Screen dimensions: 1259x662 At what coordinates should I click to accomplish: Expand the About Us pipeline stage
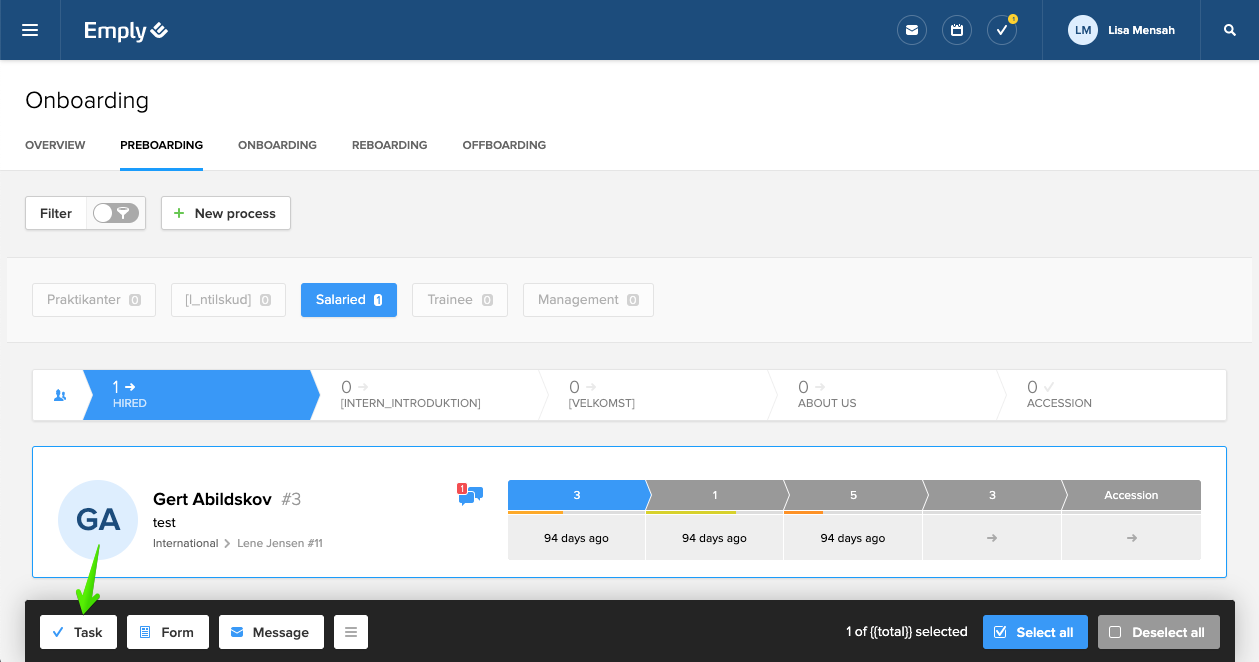880,395
